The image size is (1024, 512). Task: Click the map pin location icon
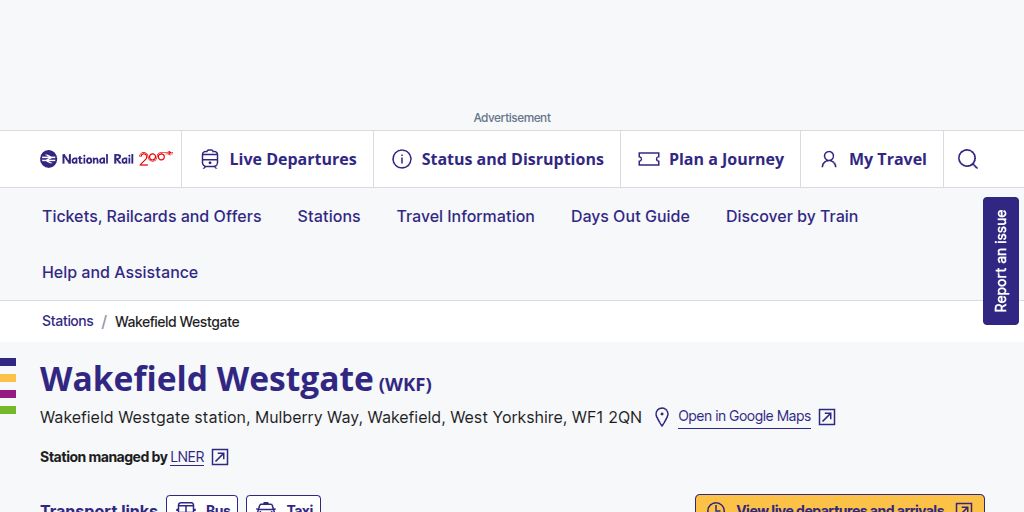coord(661,417)
